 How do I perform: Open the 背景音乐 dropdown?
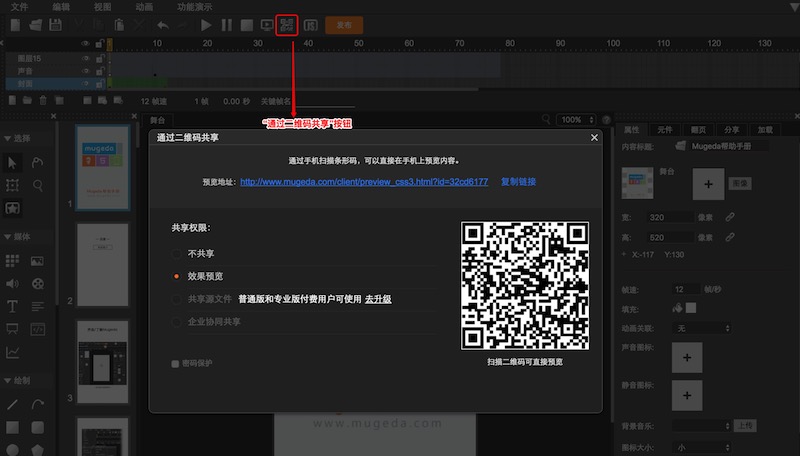pos(703,425)
